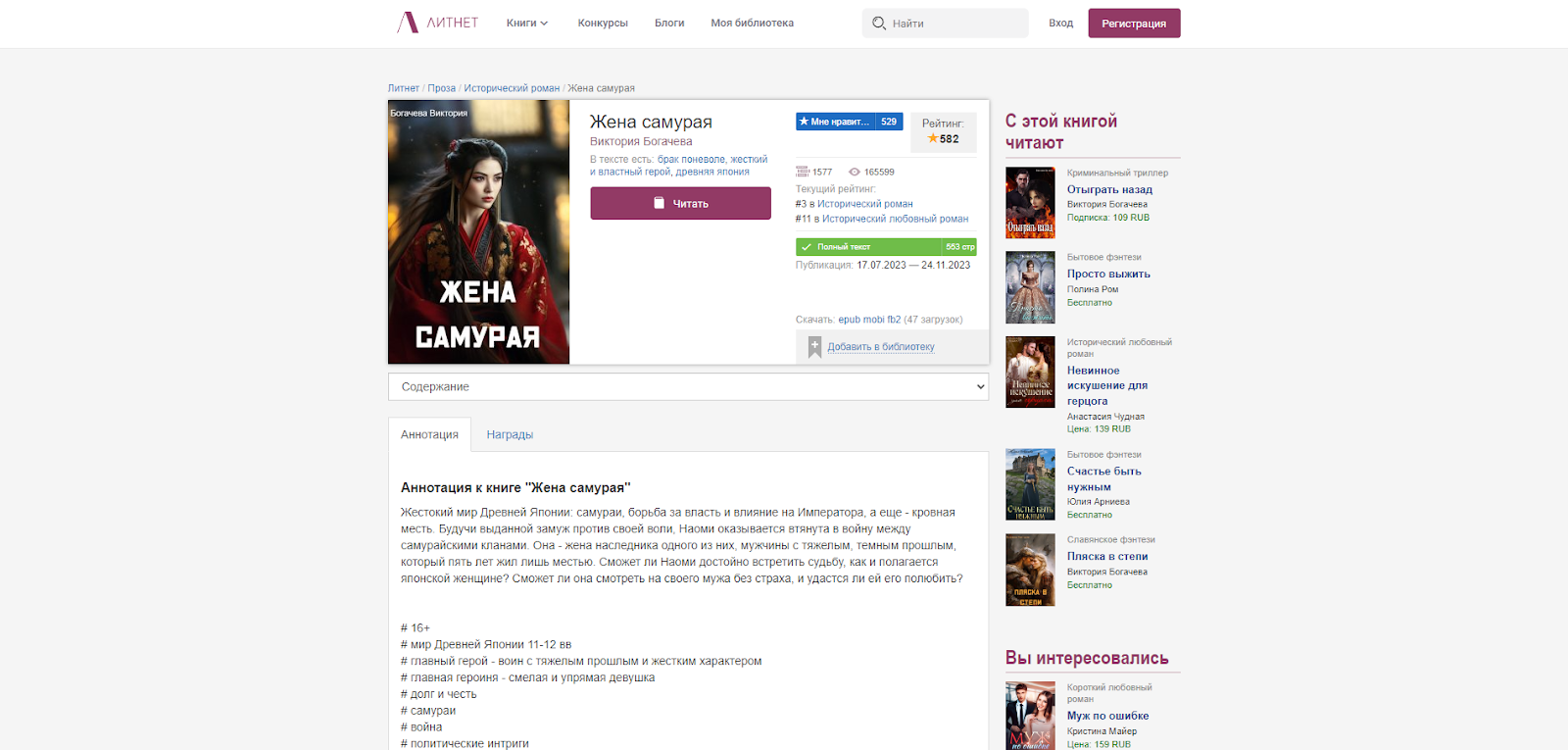Image resolution: width=1568 pixels, height=750 pixels.
Task: Click the Жена самурая book cover
Action: [x=478, y=232]
